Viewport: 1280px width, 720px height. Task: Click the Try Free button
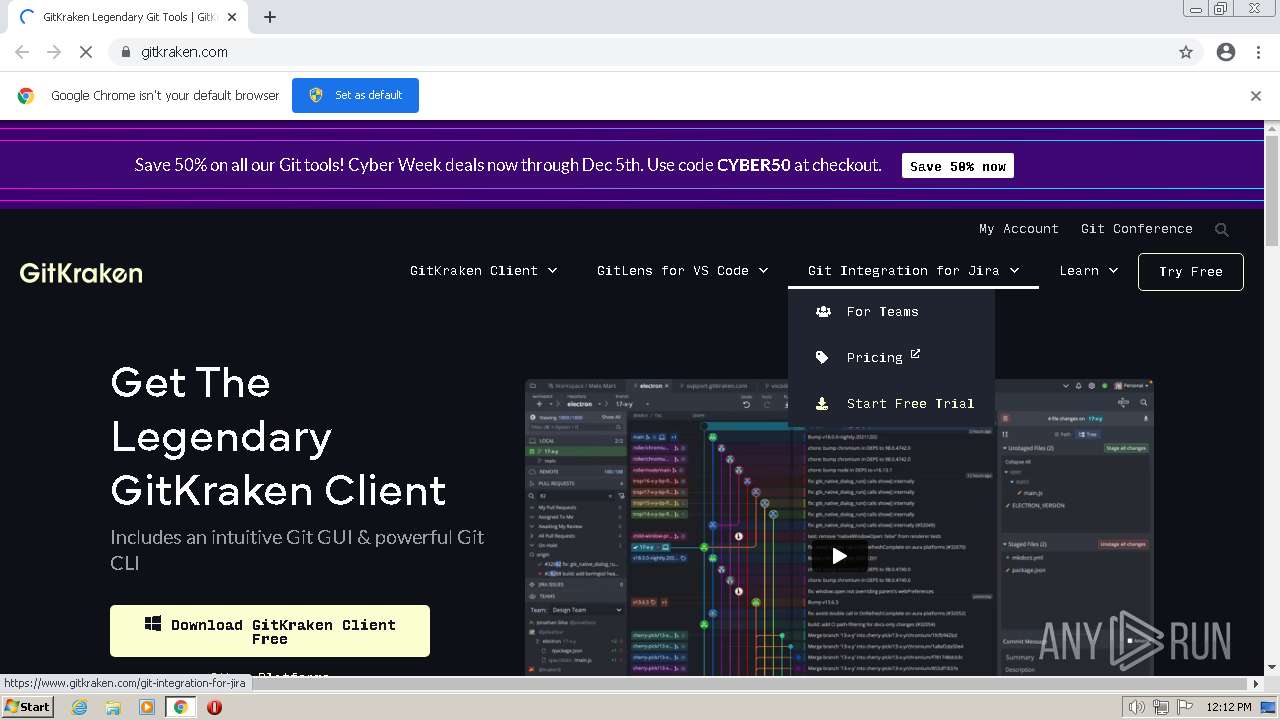[x=1191, y=272]
